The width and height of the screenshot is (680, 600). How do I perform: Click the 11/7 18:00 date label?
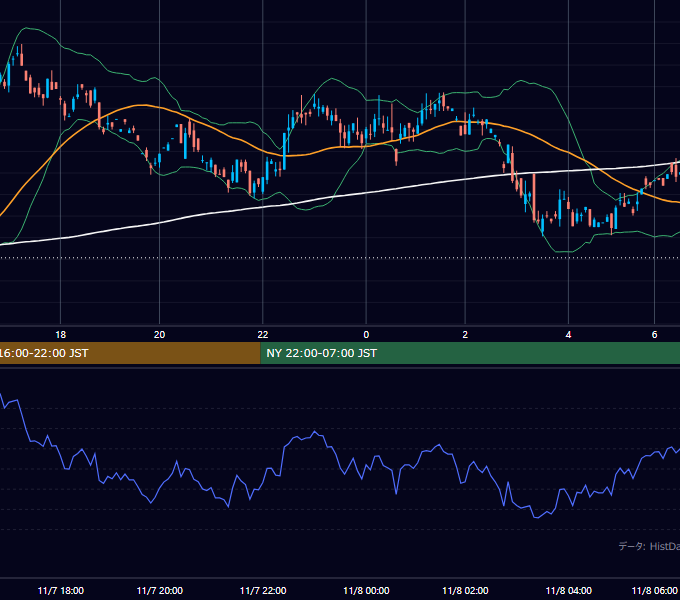(61, 590)
